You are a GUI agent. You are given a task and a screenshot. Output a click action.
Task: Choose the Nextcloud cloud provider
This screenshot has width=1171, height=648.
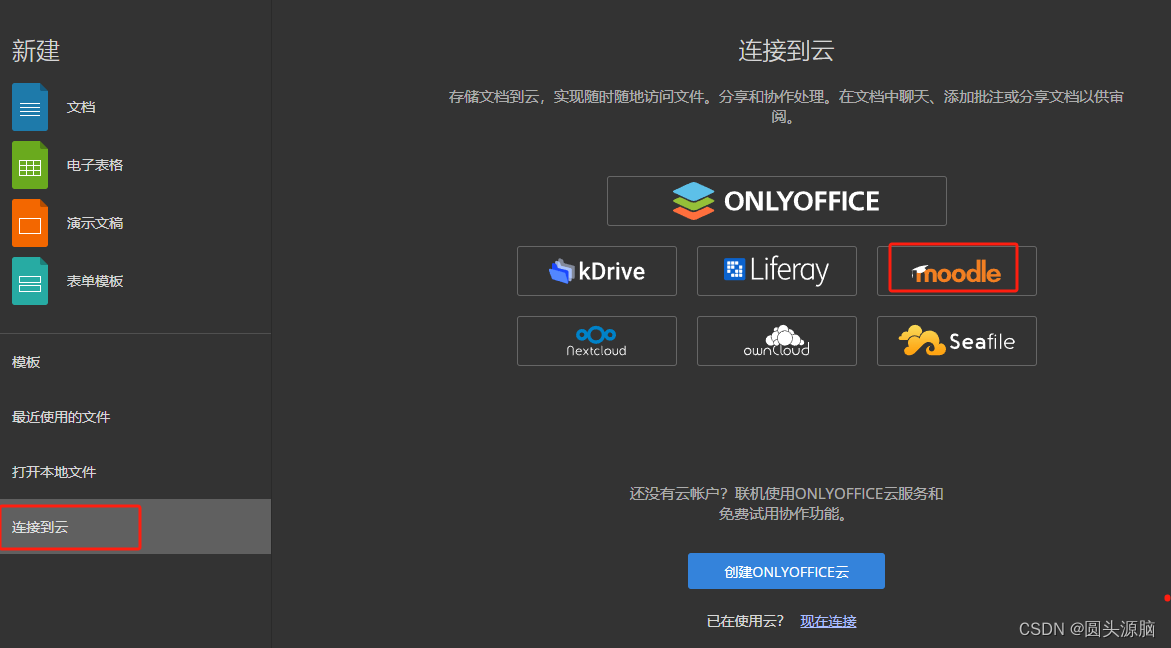(597, 341)
